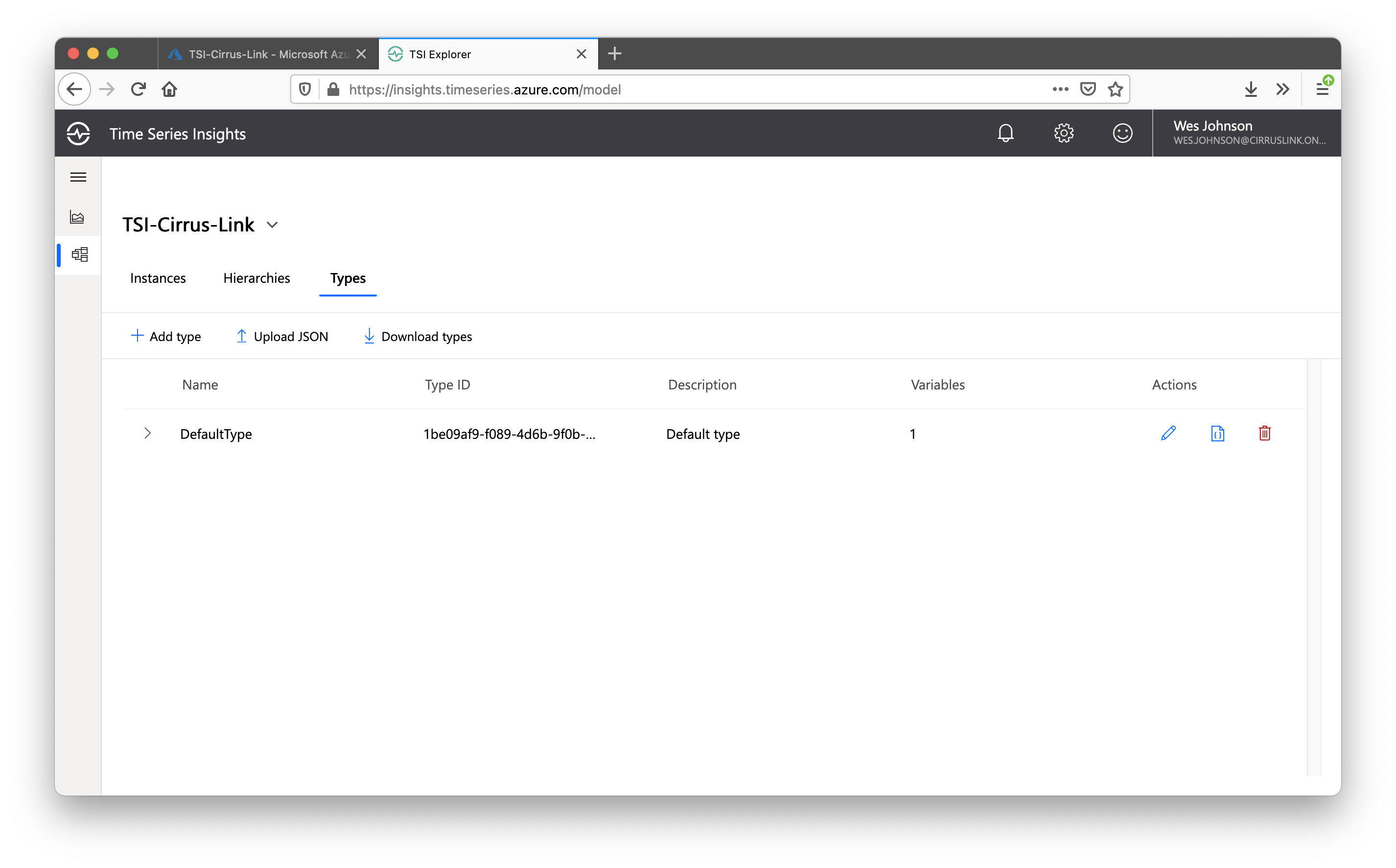
Task: Open the JSON view icon for DefaultType
Action: click(1217, 434)
